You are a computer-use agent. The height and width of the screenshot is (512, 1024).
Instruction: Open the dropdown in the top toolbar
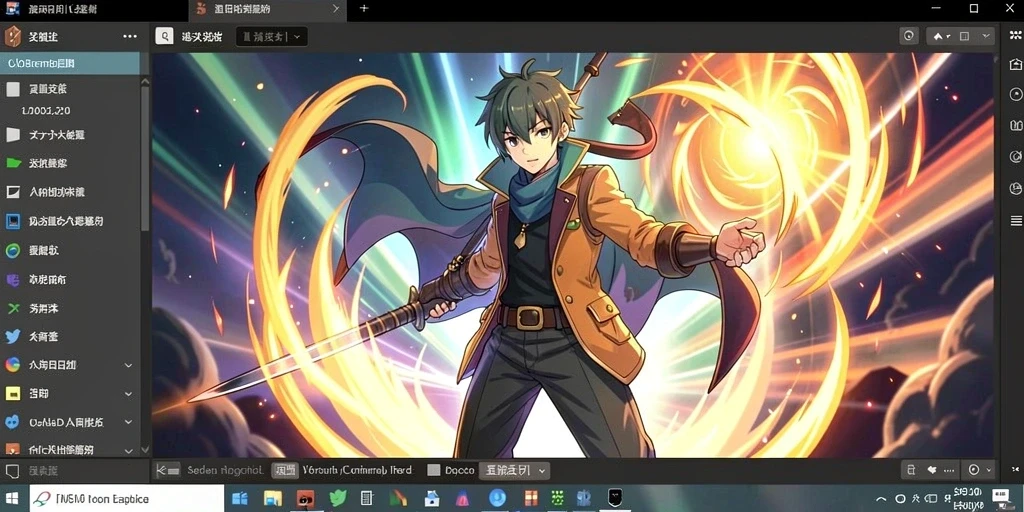pos(271,37)
